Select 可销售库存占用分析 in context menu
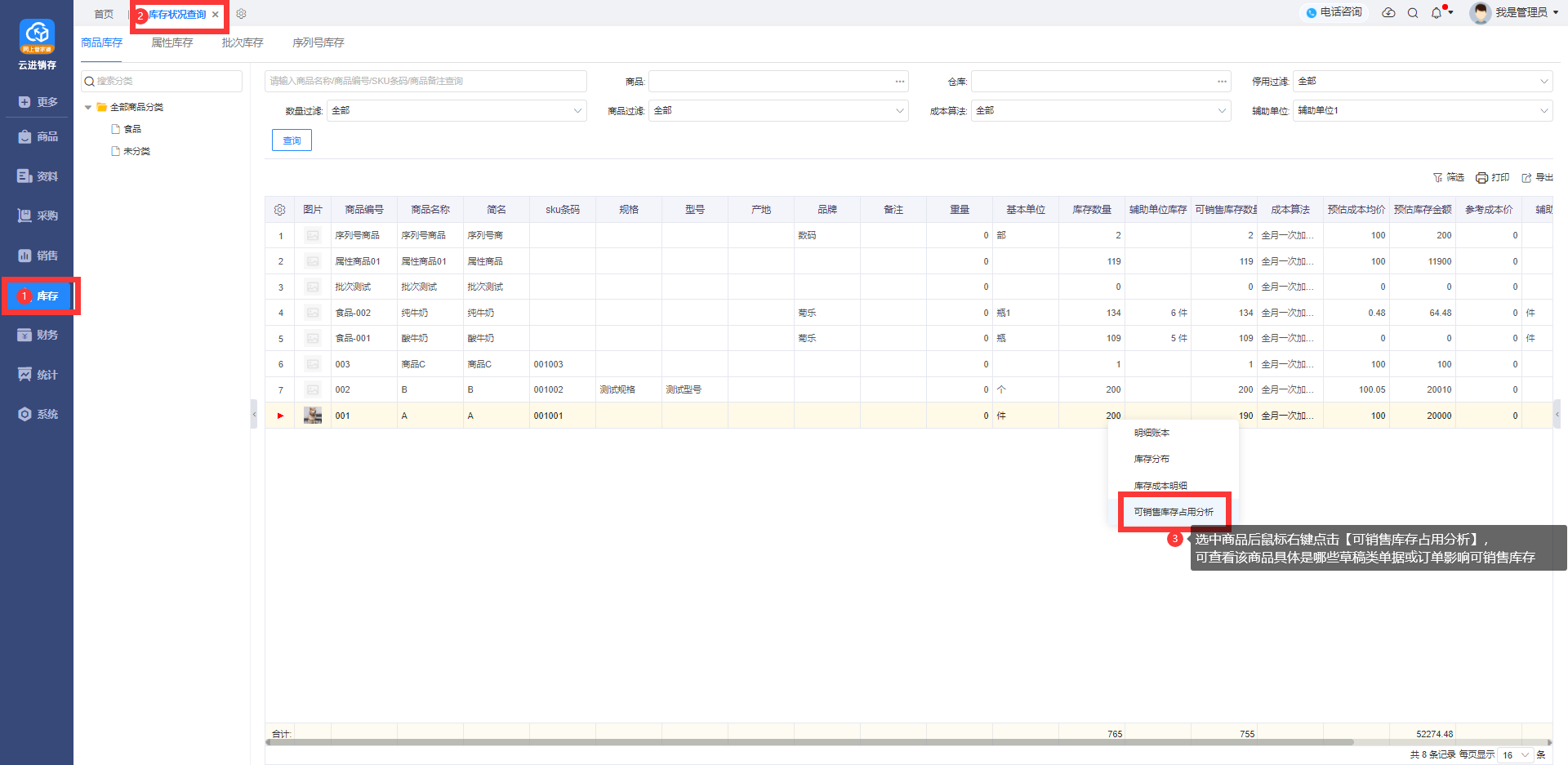Image resolution: width=1568 pixels, height=765 pixels. (1174, 512)
